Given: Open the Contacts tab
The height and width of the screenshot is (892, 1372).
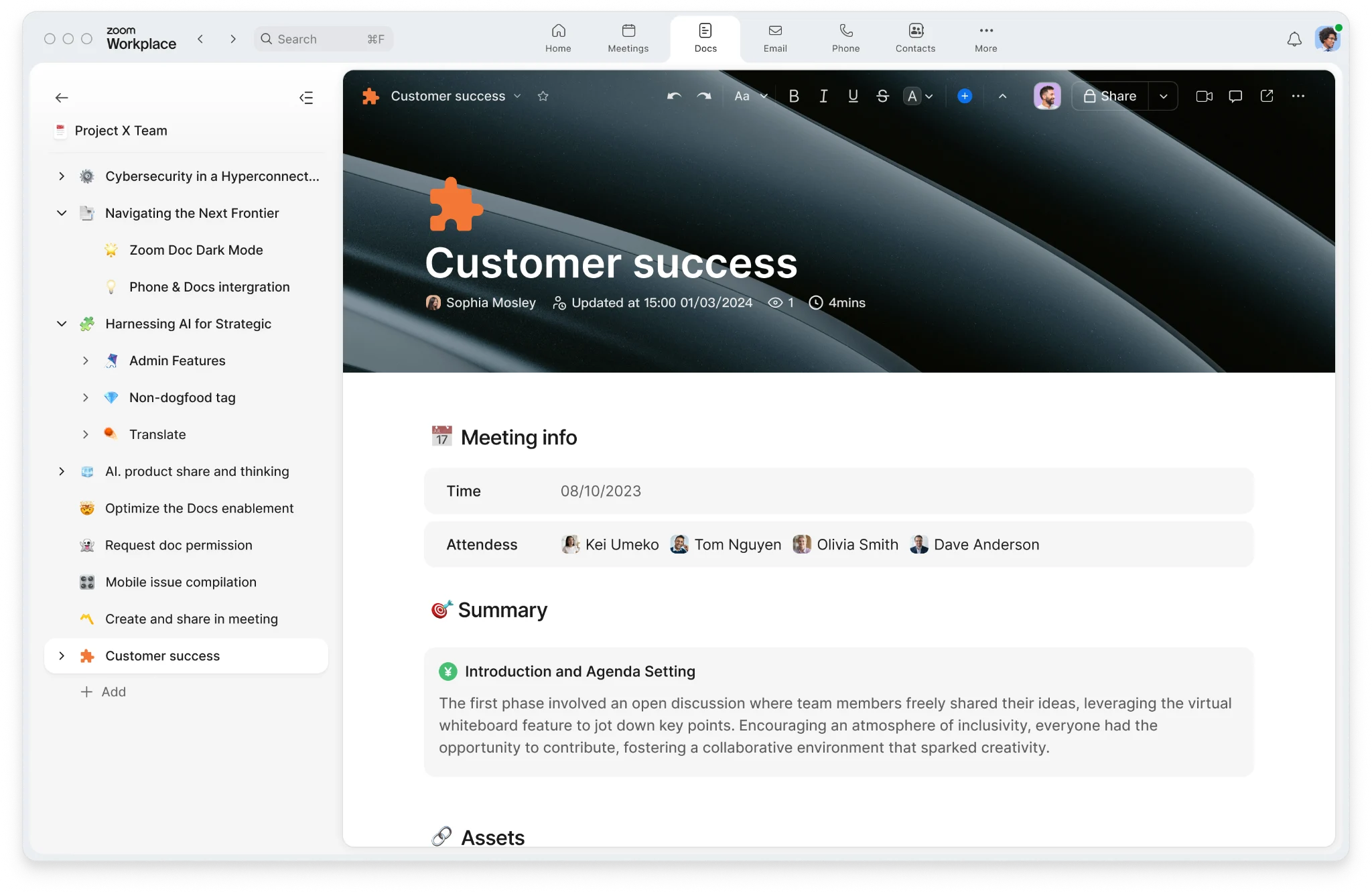Looking at the screenshot, I should pyautogui.click(x=915, y=38).
